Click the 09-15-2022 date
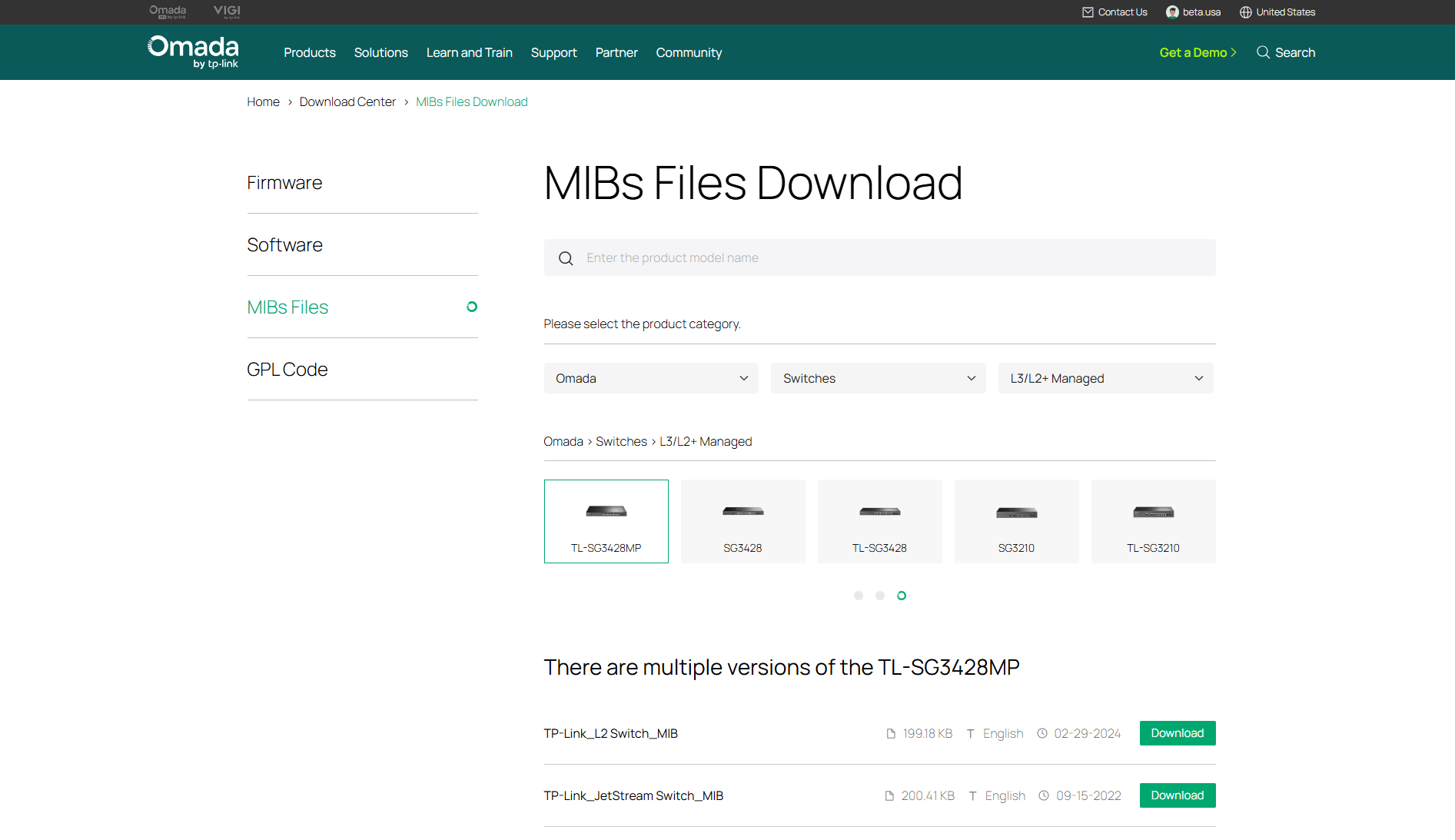The image size is (1455, 840). pos(1088,795)
